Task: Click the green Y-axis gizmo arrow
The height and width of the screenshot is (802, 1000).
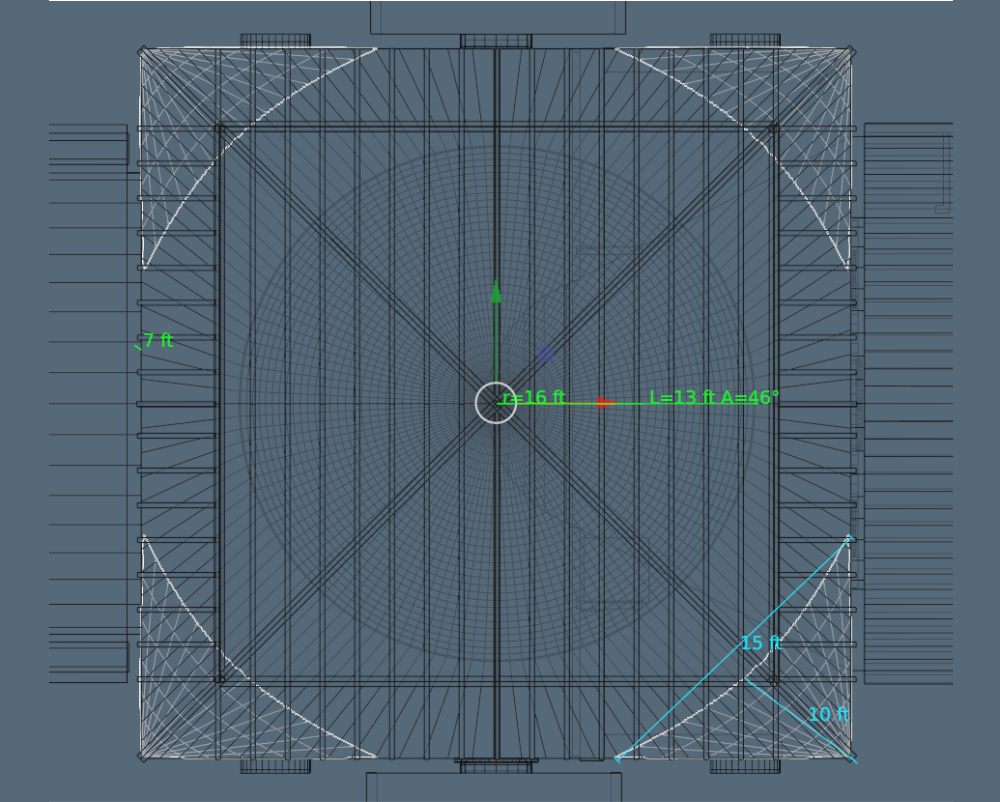Action: tap(496, 293)
